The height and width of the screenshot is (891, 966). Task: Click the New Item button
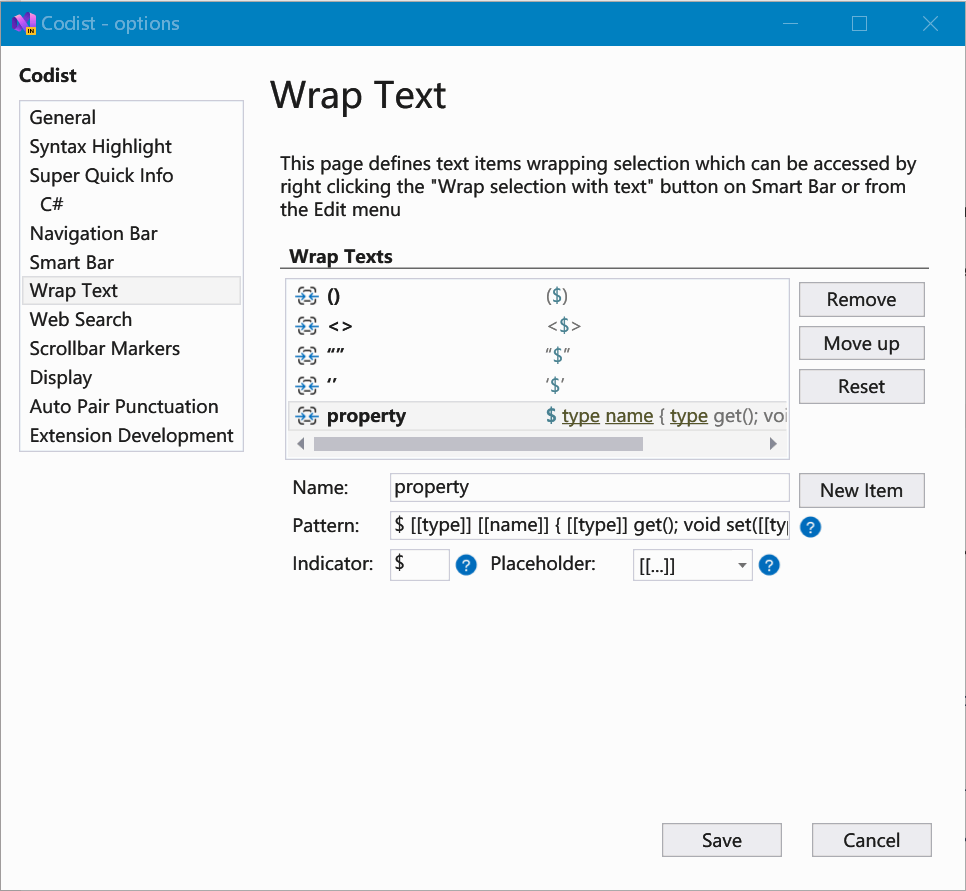pyautogui.click(x=861, y=490)
